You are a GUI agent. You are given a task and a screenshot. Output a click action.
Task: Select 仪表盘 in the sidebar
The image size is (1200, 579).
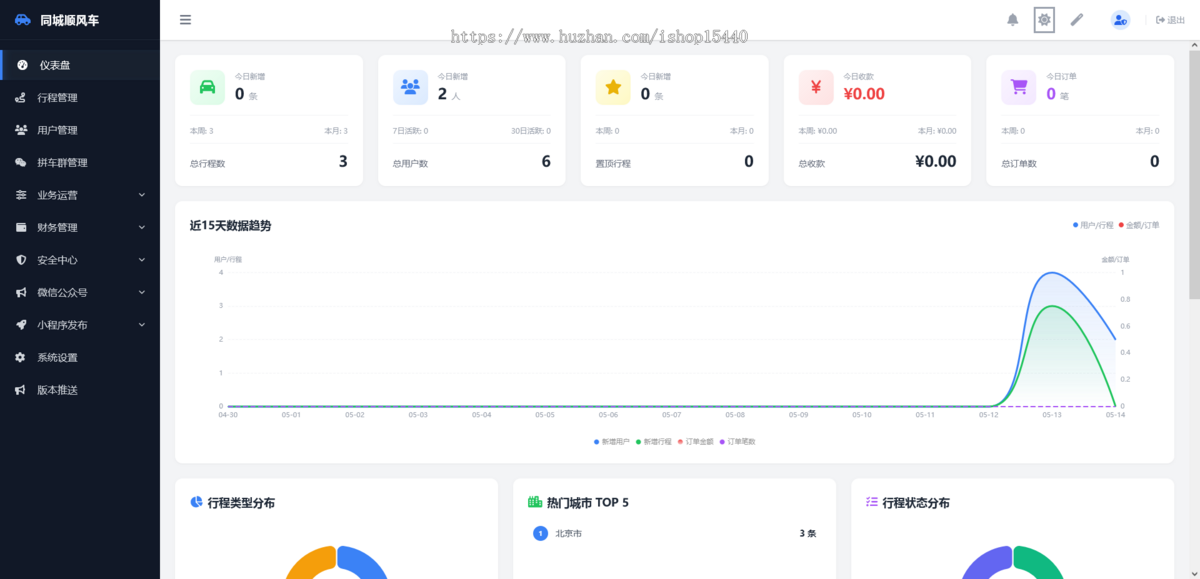(x=80, y=65)
